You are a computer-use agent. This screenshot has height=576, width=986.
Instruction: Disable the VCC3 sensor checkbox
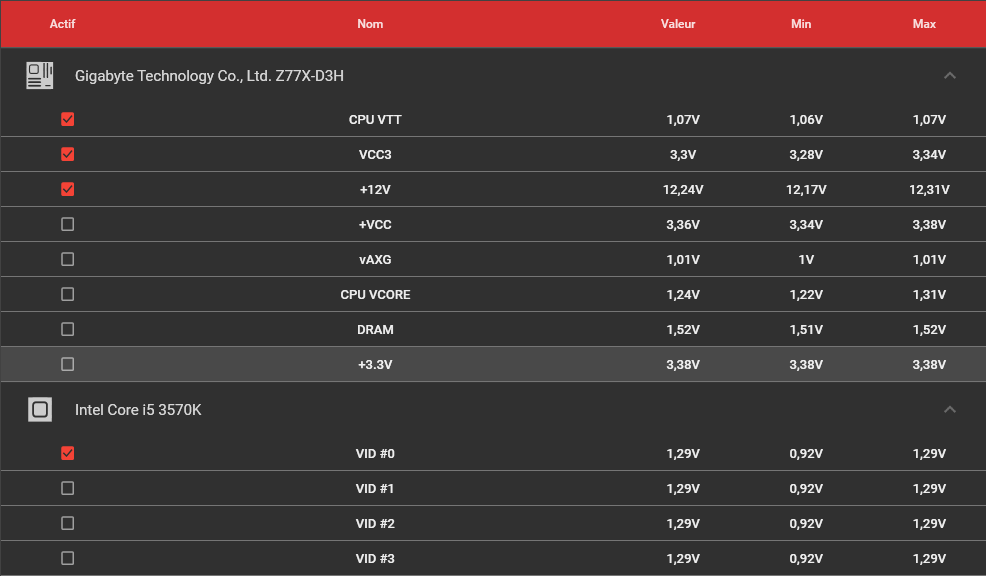point(67,154)
